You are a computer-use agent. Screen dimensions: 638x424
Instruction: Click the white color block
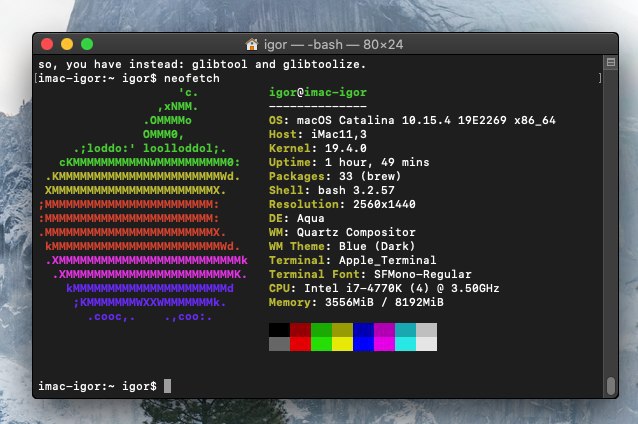(426, 344)
